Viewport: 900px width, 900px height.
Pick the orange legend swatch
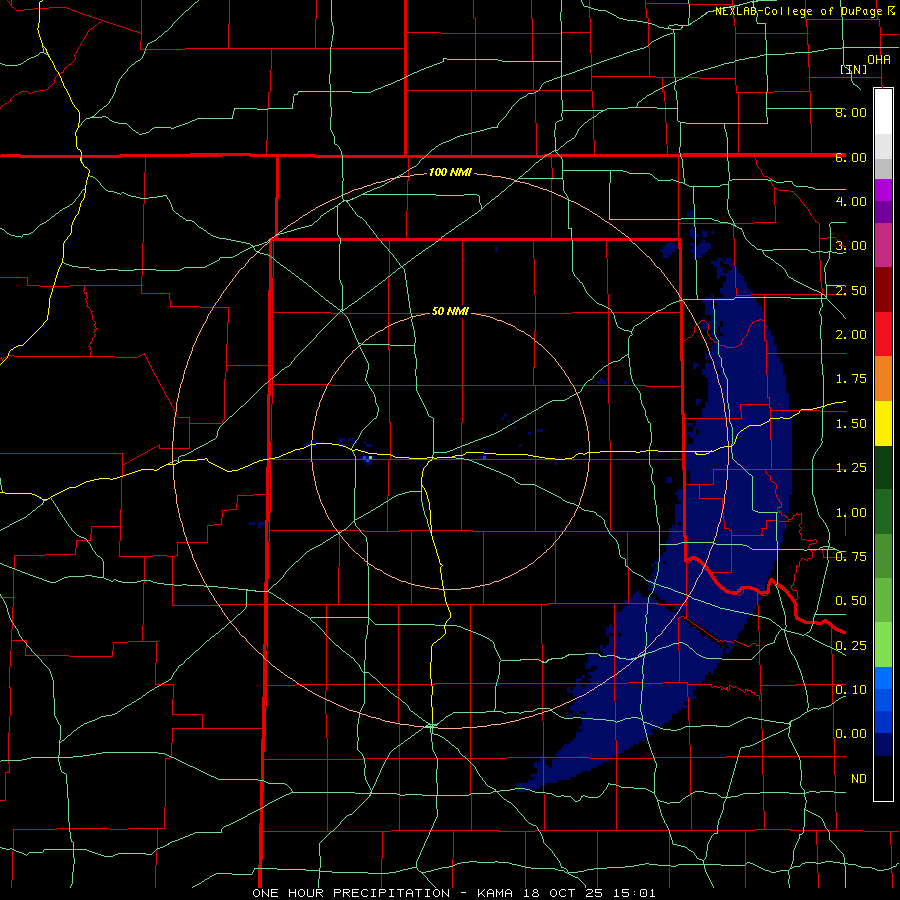[x=883, y=379]
